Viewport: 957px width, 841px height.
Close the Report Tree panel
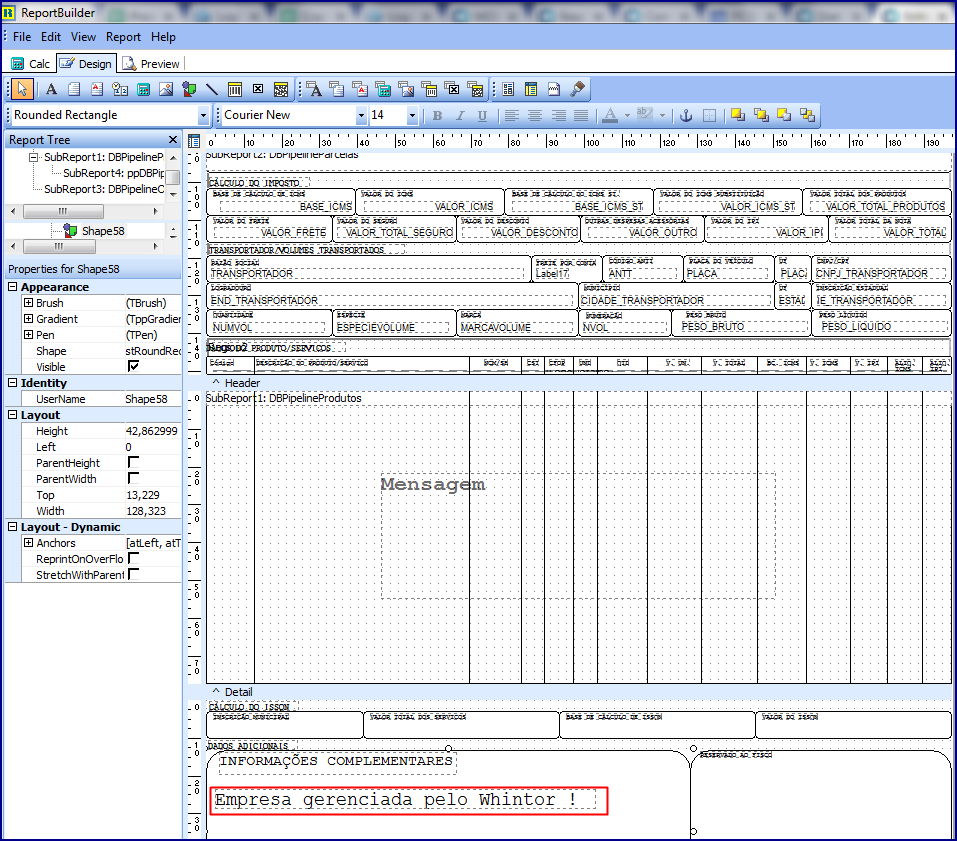click(173, 140)
